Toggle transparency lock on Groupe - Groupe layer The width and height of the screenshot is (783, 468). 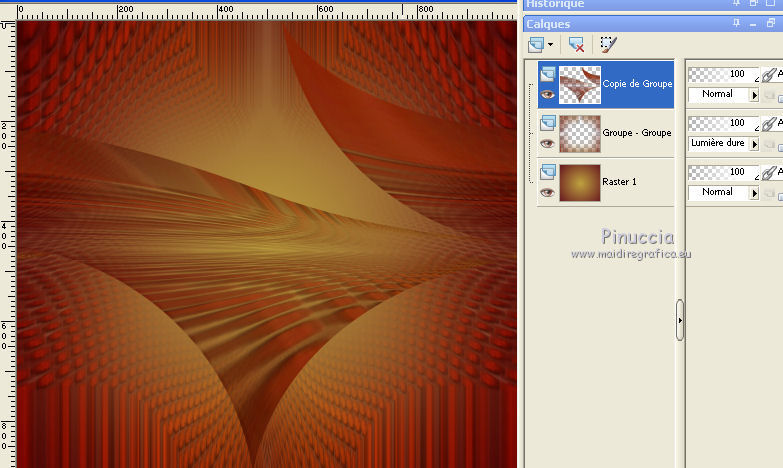[770, 144]
